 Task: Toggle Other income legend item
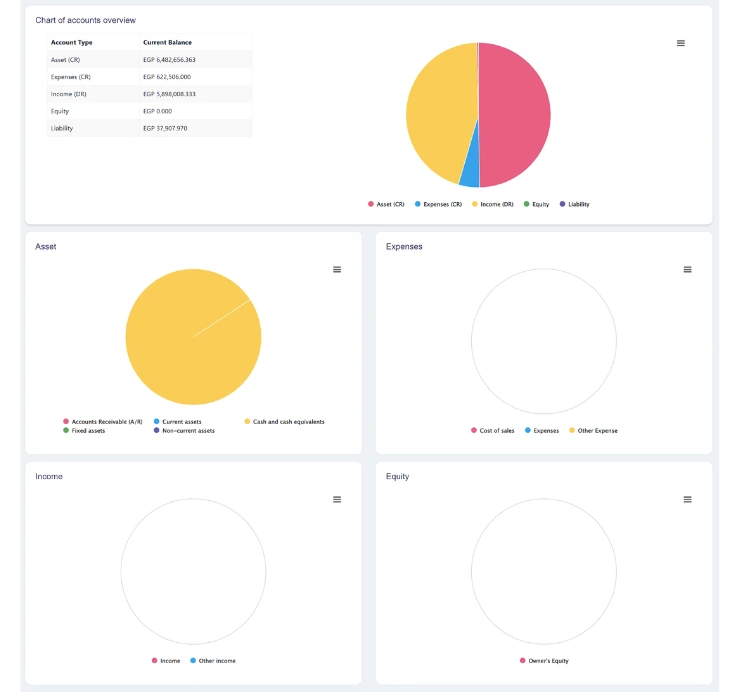(x=216, y=661)
